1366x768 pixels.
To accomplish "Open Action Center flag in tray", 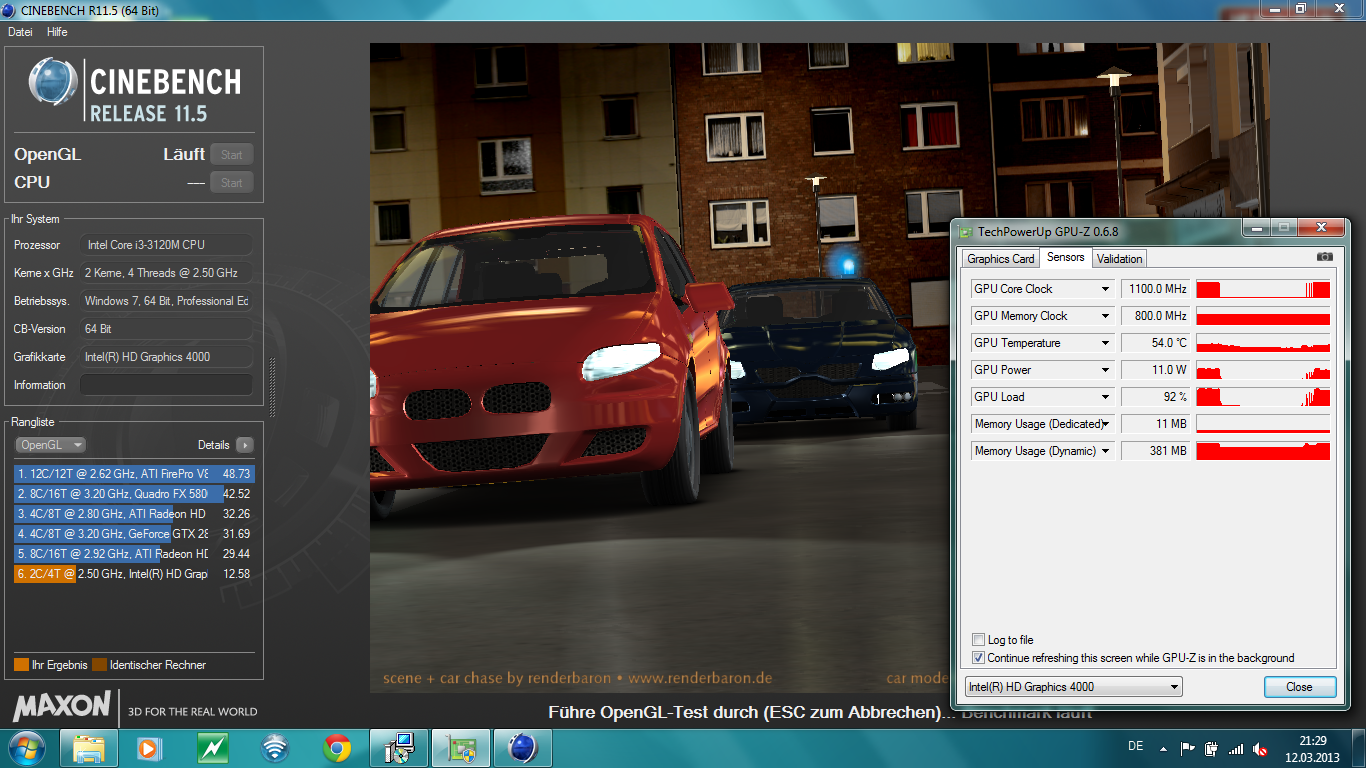I will point(1187,748).
